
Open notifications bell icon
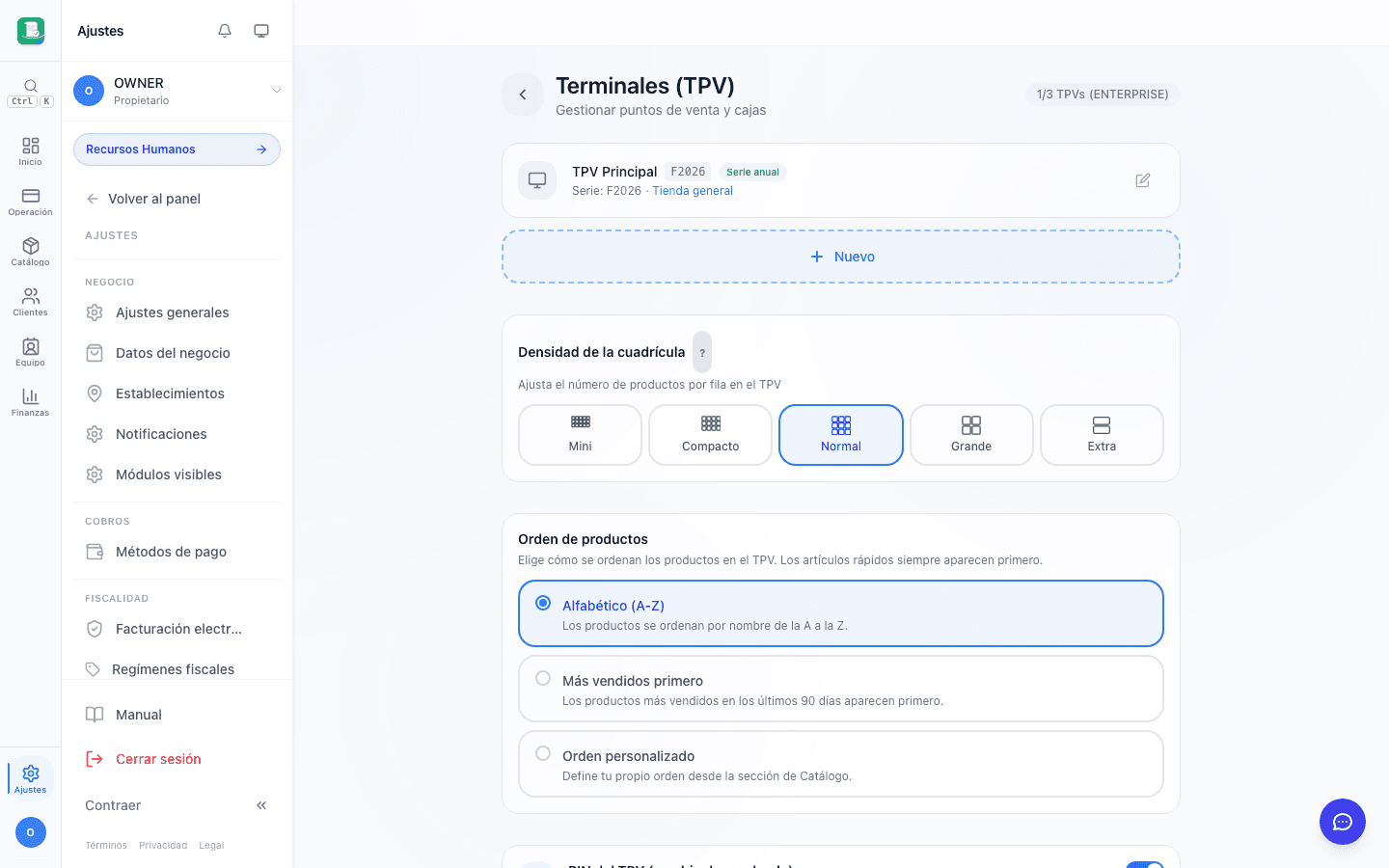(225, 31)
